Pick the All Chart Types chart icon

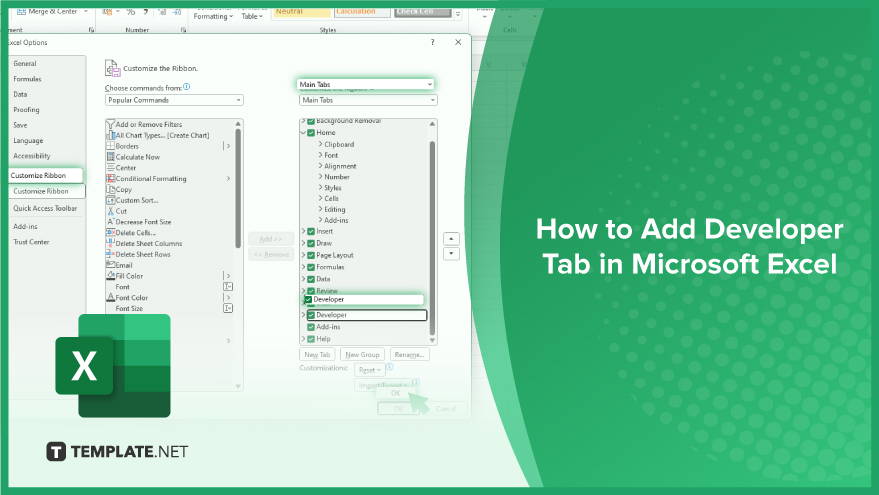(x=110, y=135)
